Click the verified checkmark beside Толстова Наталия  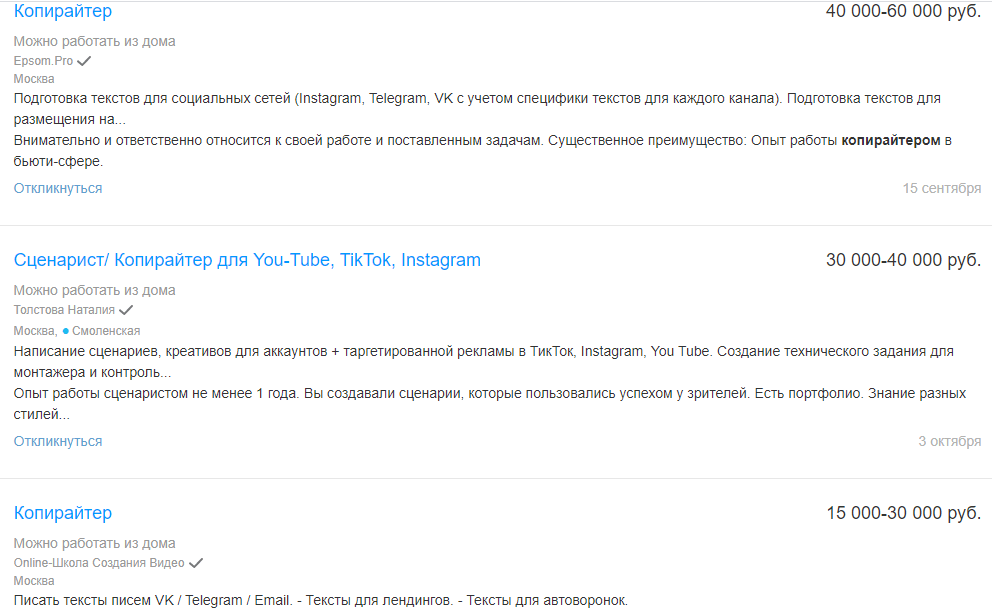(x=126, y=310)
